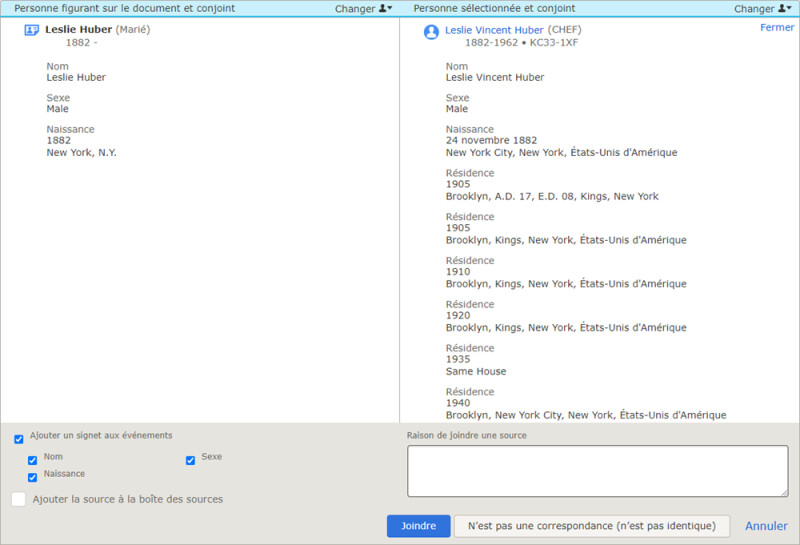
Task: Enable Ajouter la source à la boîte des sources
Action: 19,499
